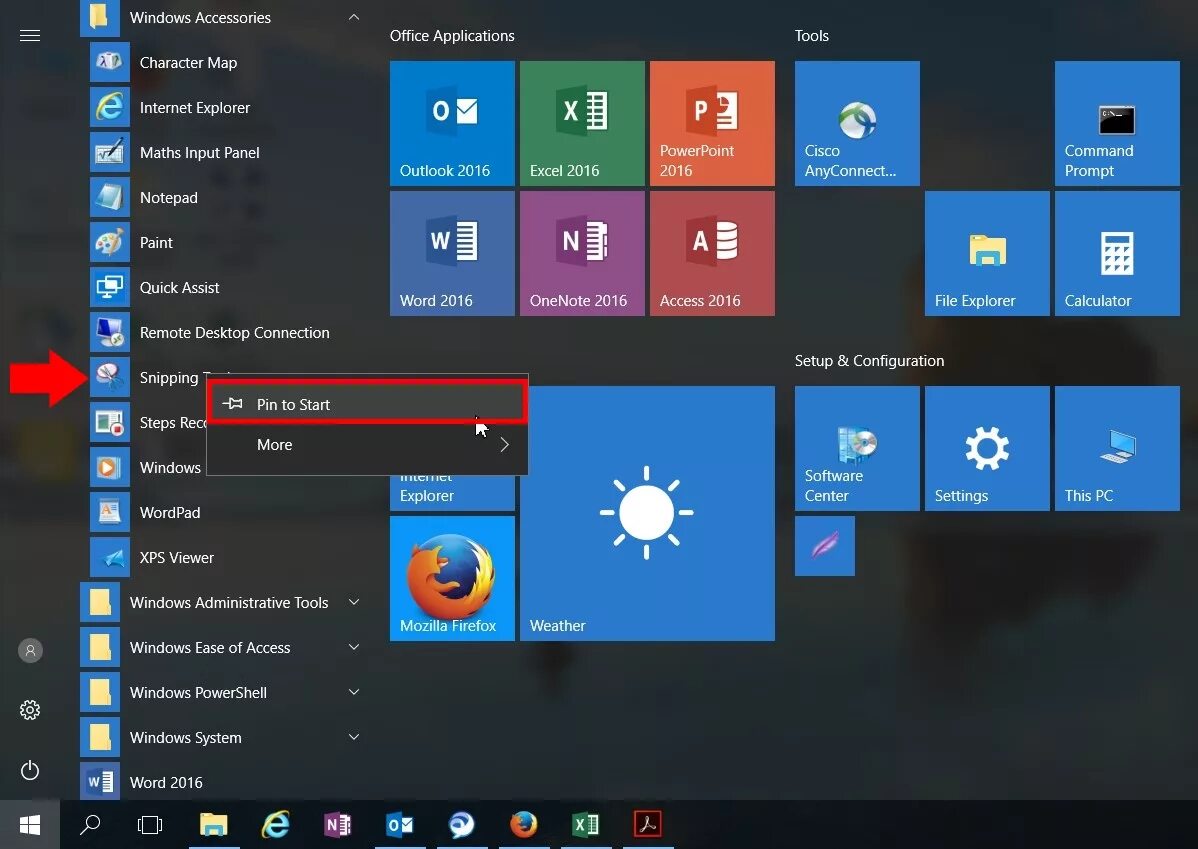Open the Calculator tile
The width and height of the screenshot is (1198, 849).
pyautogui.click(x=1117, y=253)
